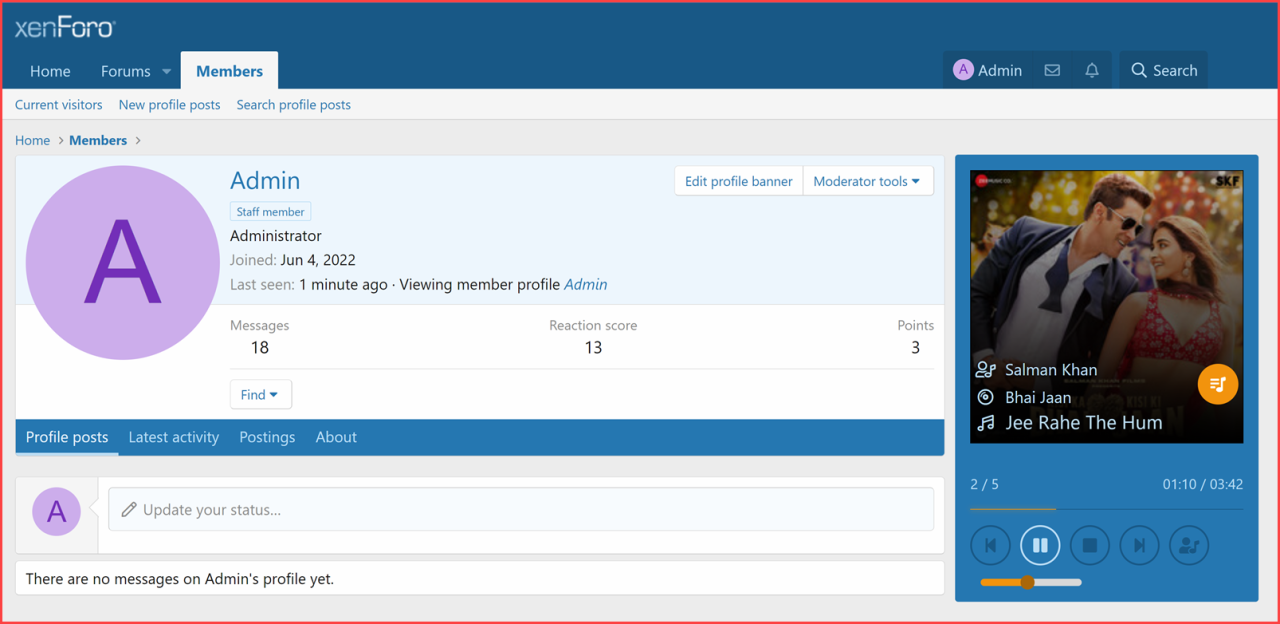Image resolution: width=1280 pixels, height=624 pixels.
Task: Skip to the next track
Action: click(x=1139, y=545)
